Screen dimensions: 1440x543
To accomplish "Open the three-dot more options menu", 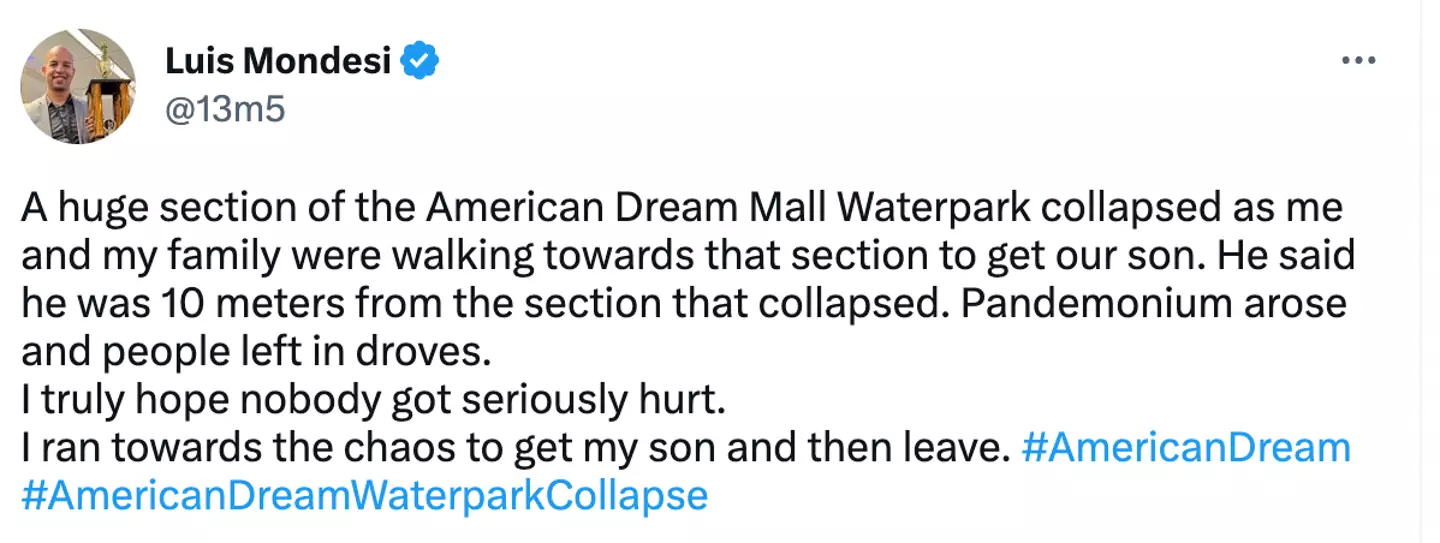I will click(x=1358, y=62).
